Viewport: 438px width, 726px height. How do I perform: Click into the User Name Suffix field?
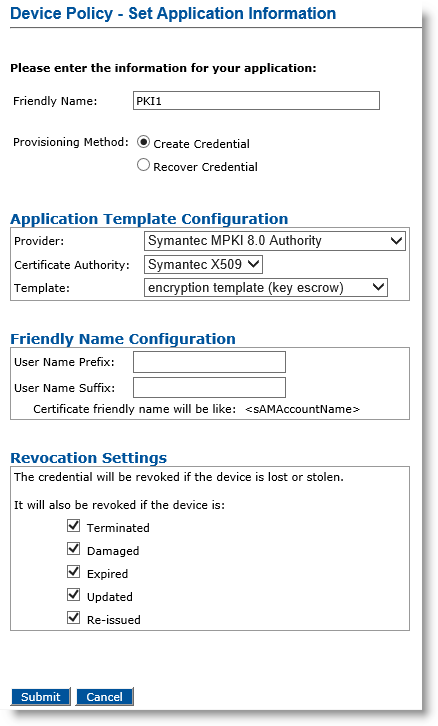(x=209, y=388)
